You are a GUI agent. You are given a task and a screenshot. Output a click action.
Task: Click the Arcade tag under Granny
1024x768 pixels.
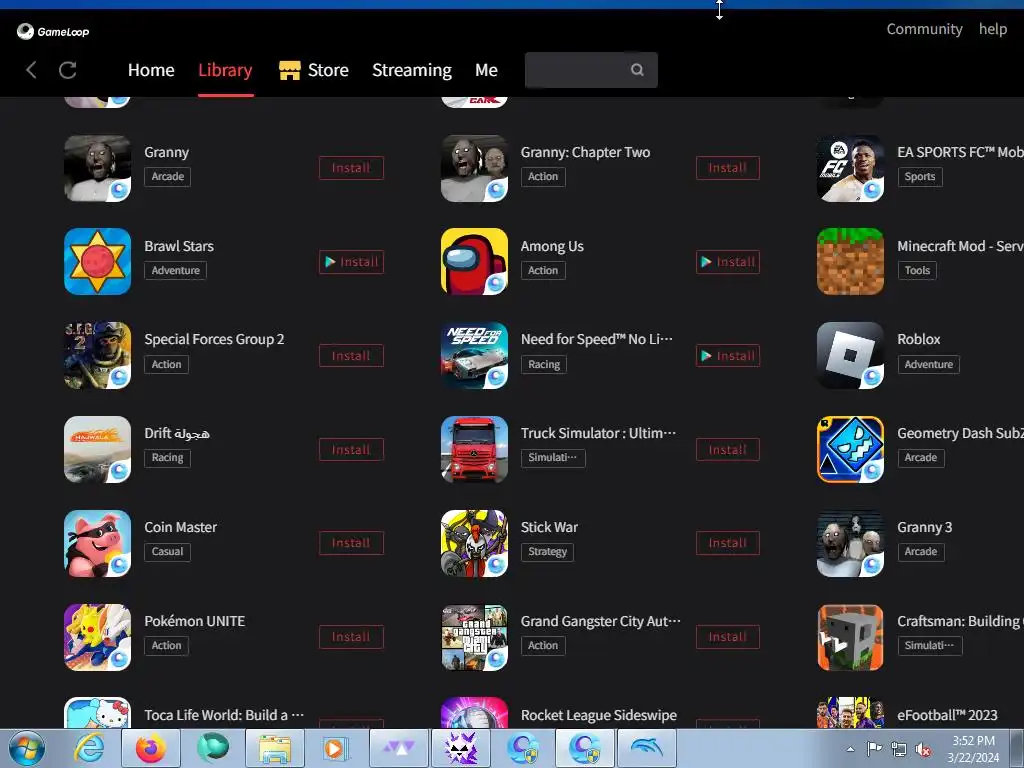[168, 176]
